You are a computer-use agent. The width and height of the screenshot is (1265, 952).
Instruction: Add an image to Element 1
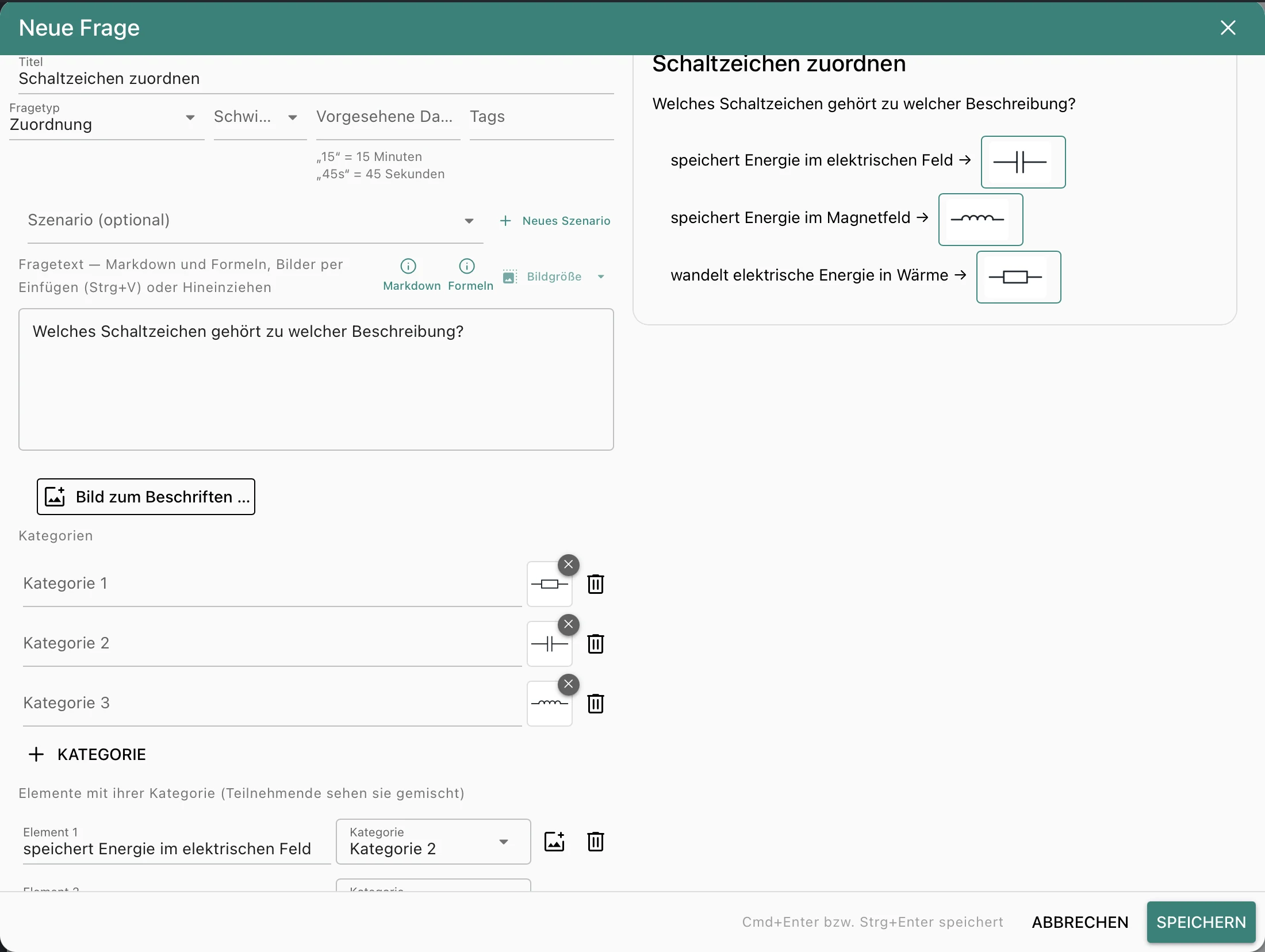(554, 842)
